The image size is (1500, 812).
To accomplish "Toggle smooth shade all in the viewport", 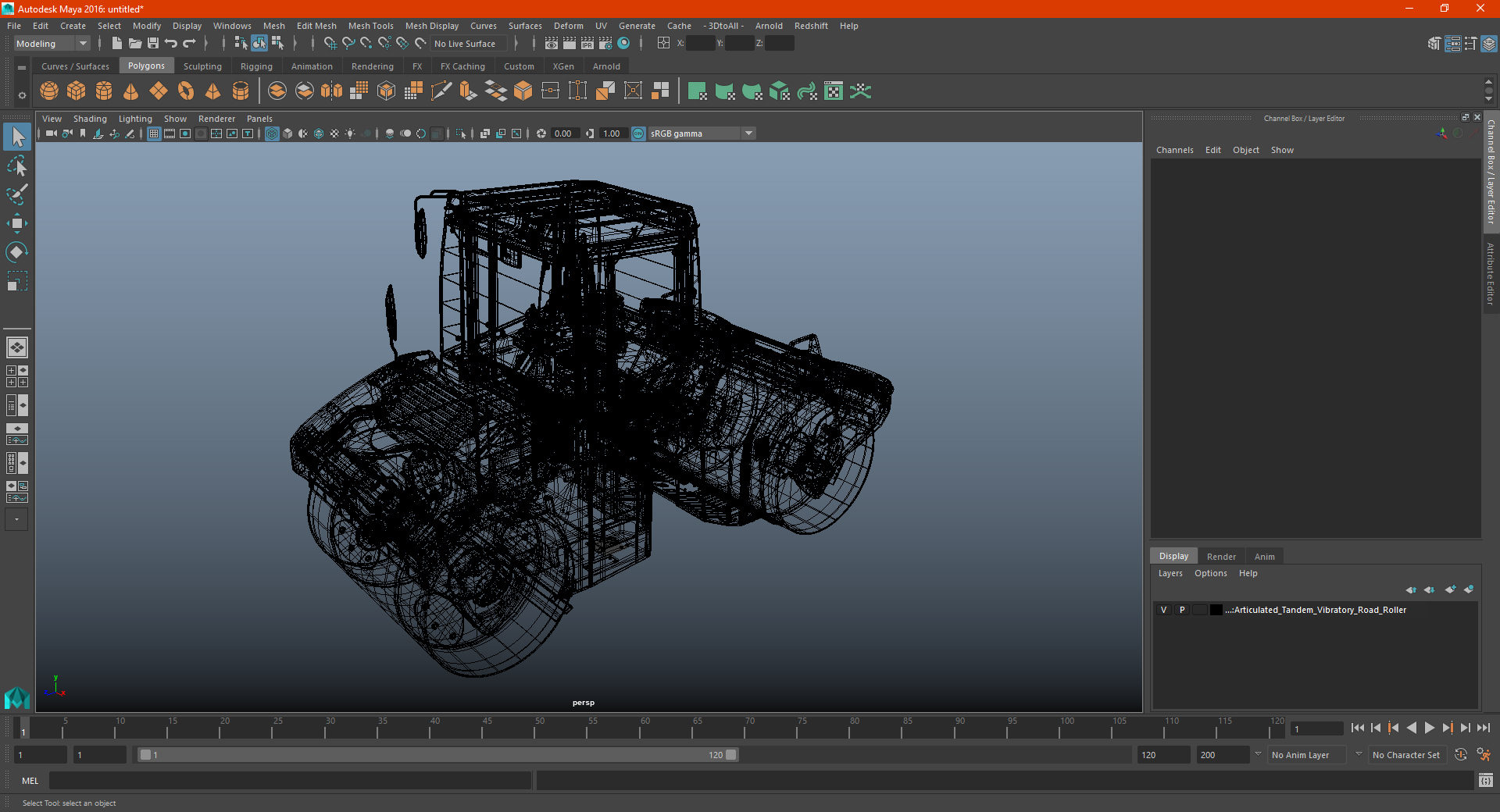I will point(287,134).
